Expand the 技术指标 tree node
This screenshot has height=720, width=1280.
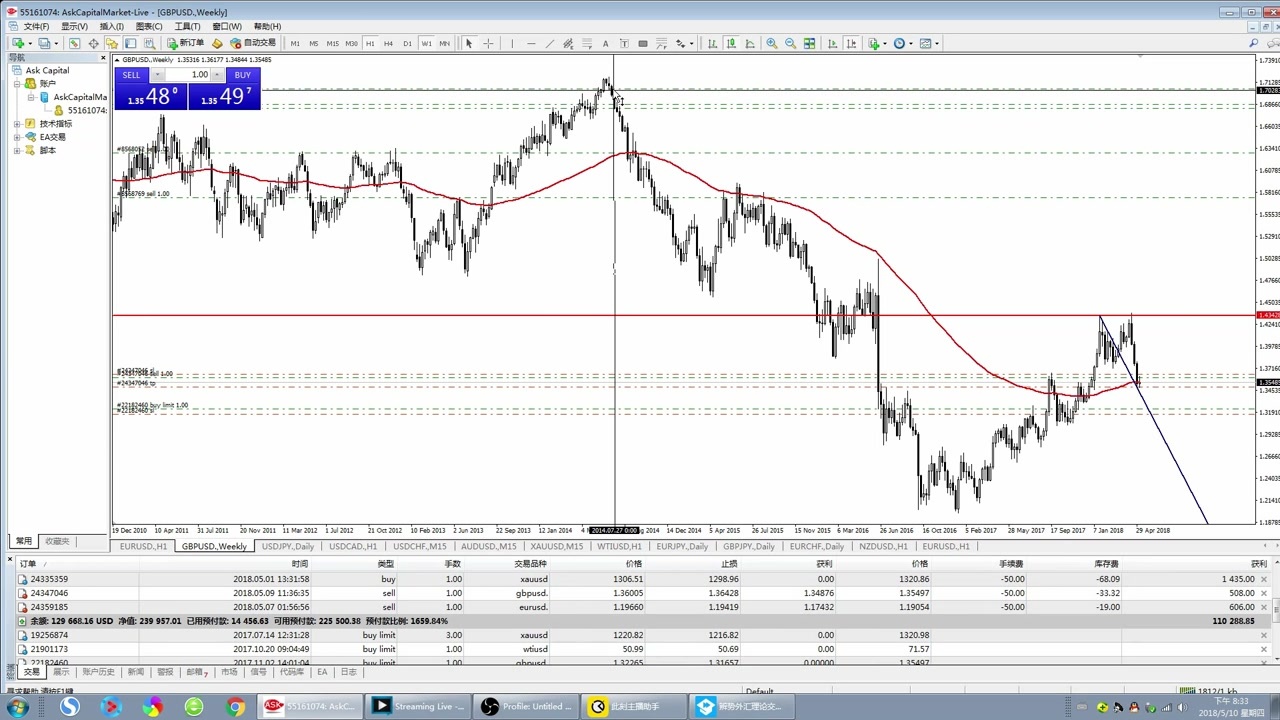(17, 124)
